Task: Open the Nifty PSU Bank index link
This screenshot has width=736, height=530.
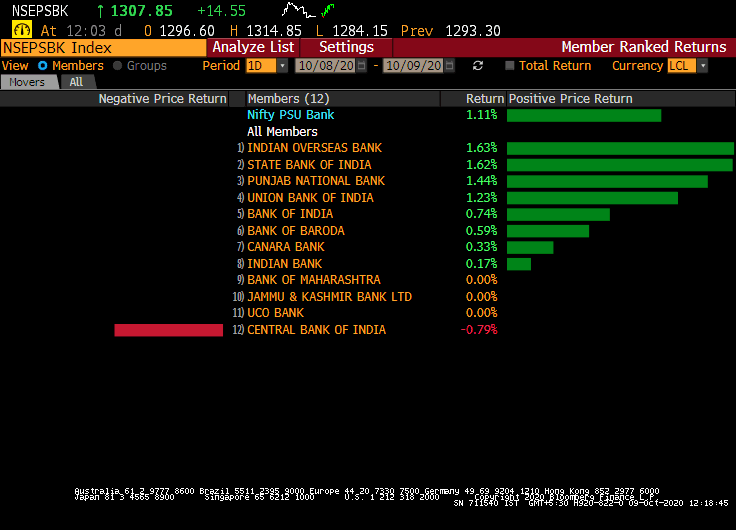Action: (x=290, y=115)
